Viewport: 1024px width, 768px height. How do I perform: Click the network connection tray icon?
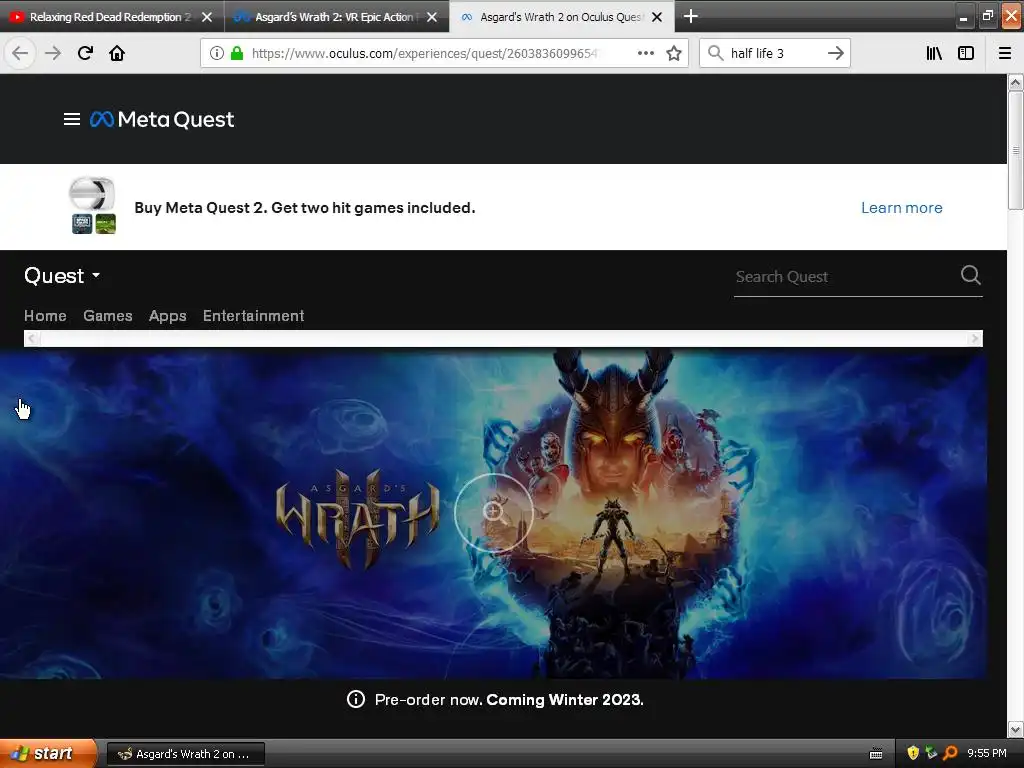[x=931, y=753]
